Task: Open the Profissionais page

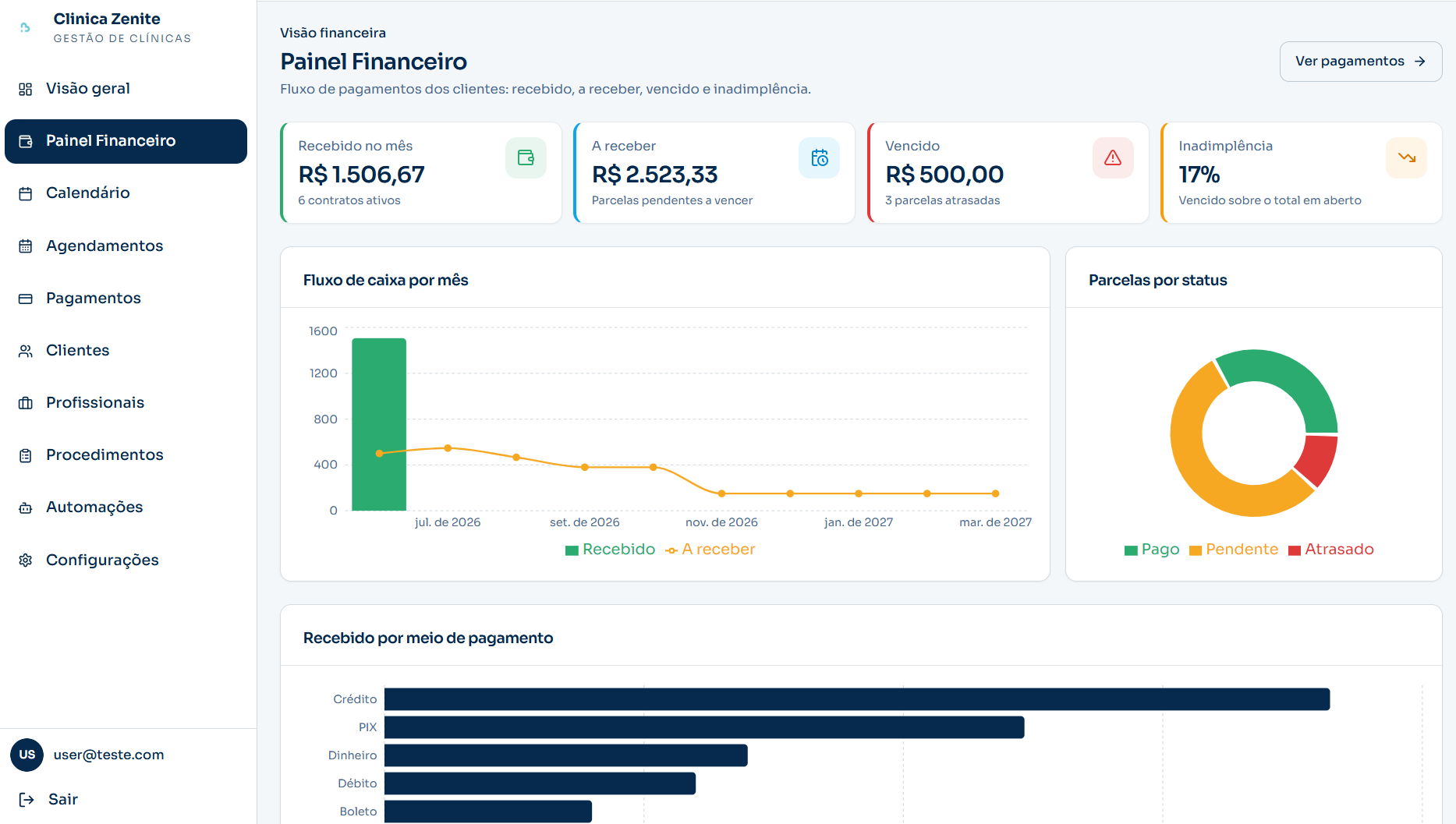Action: tap(126, 403)
